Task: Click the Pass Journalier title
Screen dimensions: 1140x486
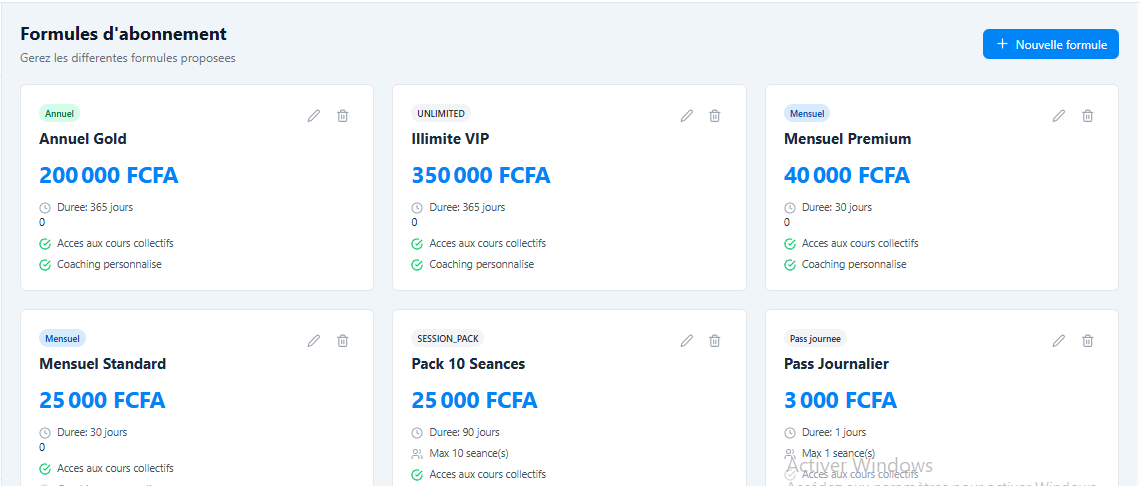Action: click(837, 364)
